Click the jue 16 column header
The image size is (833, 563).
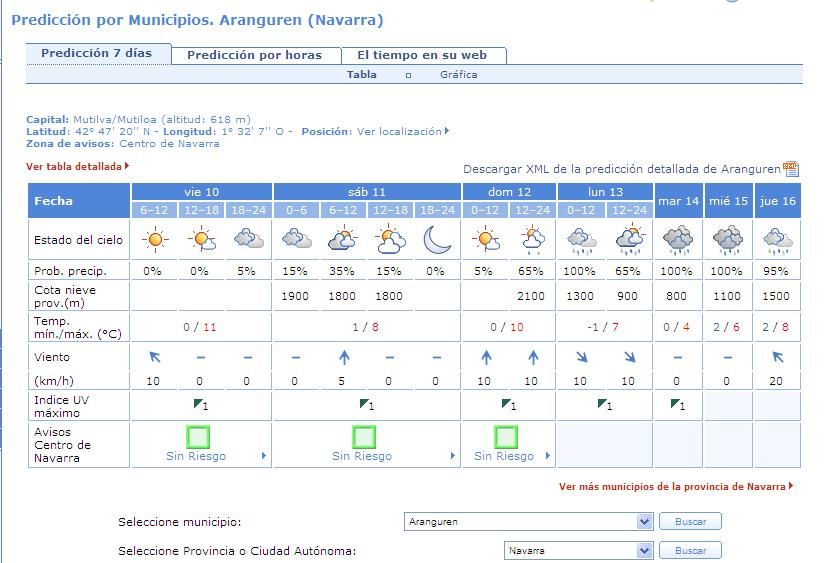[778, 201]
